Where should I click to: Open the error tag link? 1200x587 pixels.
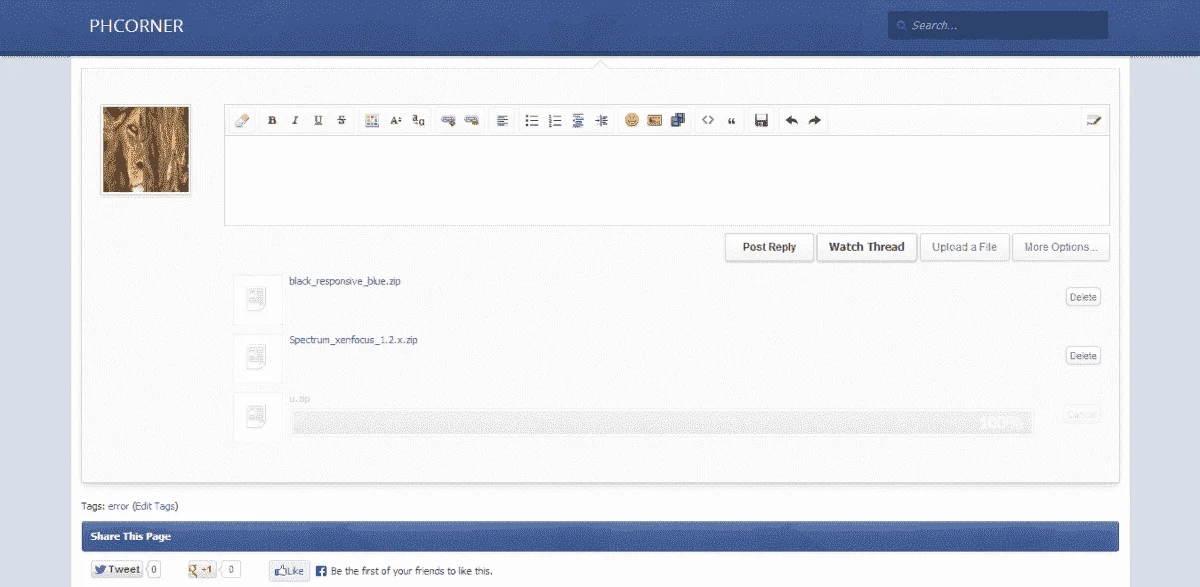118,506
